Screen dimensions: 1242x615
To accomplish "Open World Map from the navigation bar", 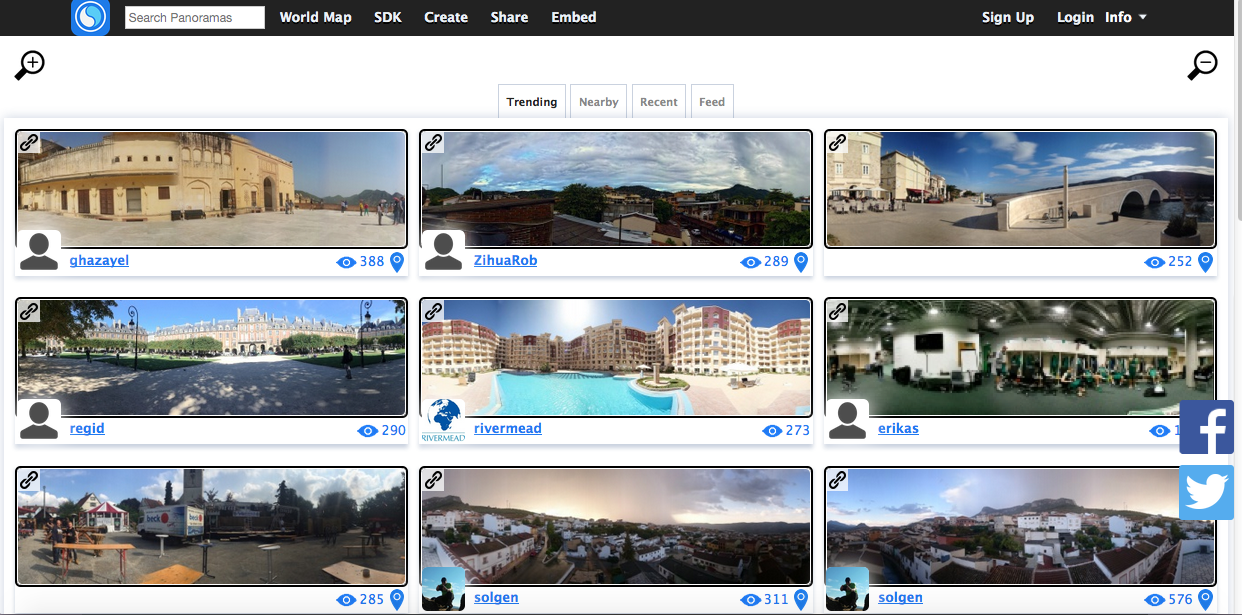I will tap(315, 17).
